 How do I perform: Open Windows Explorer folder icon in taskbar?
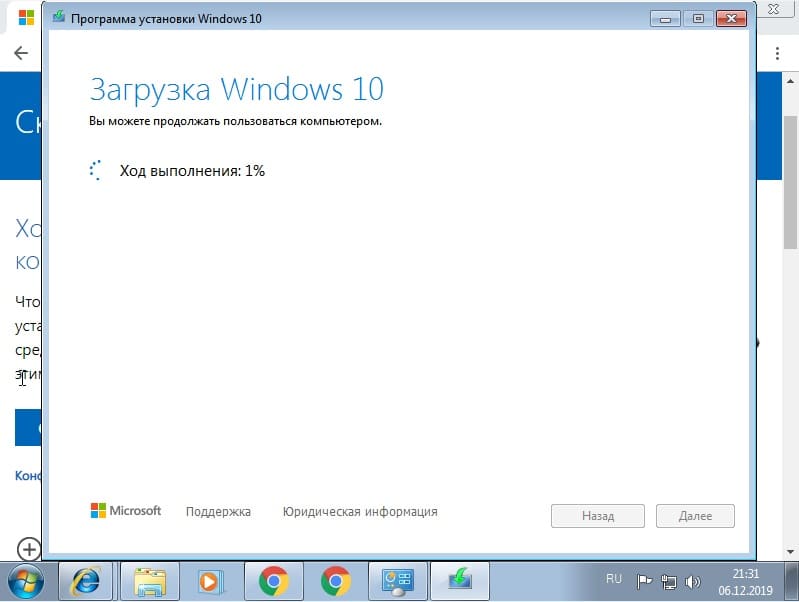coord(150,580)
